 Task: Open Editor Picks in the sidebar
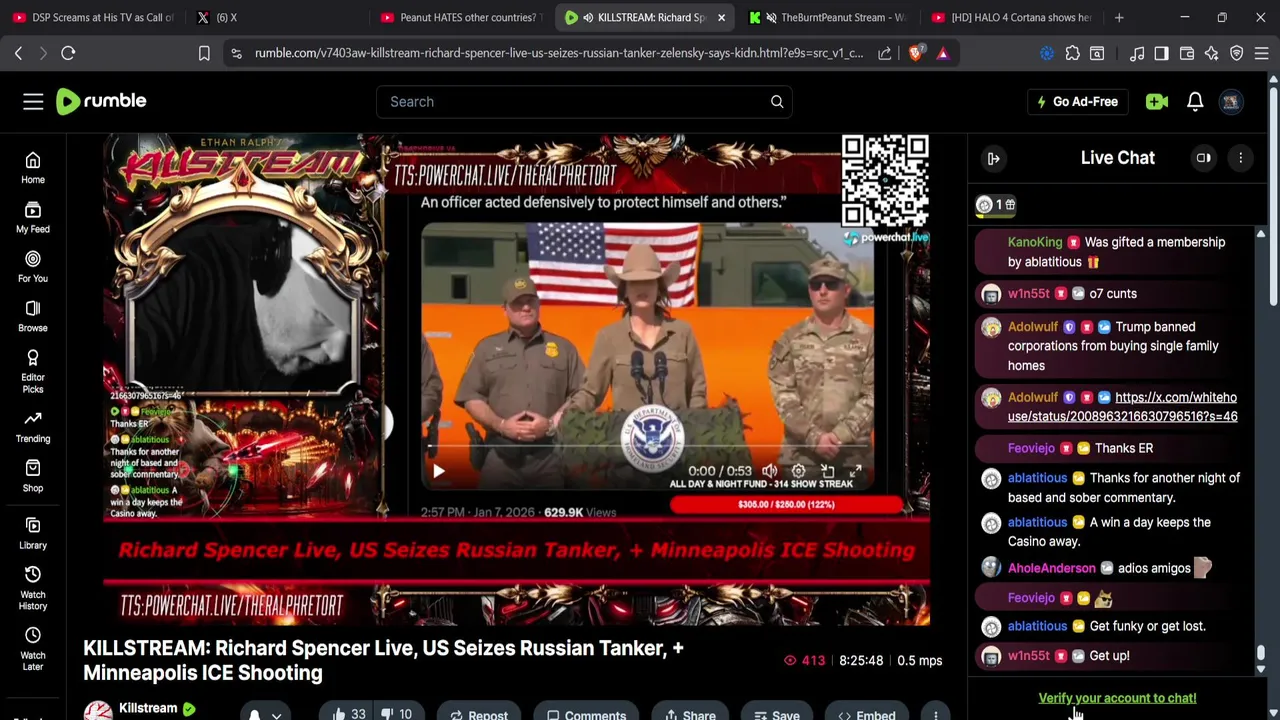(33, 371)
